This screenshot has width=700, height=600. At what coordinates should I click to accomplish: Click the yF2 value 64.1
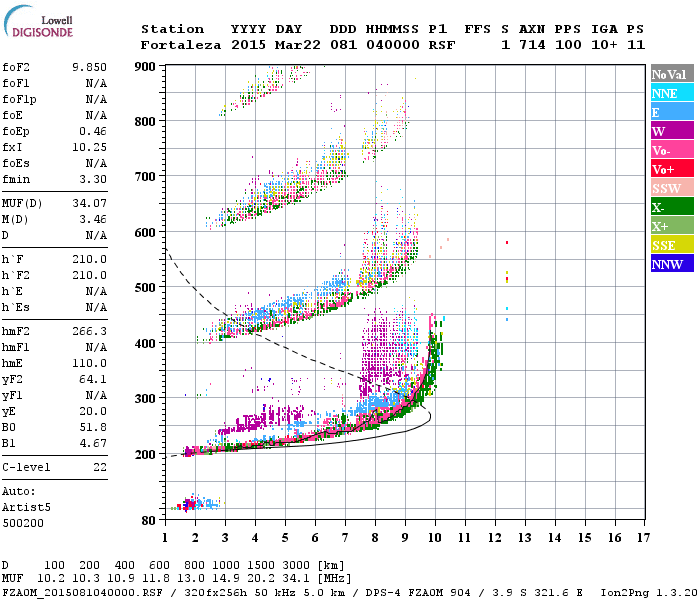coord(93,379)
